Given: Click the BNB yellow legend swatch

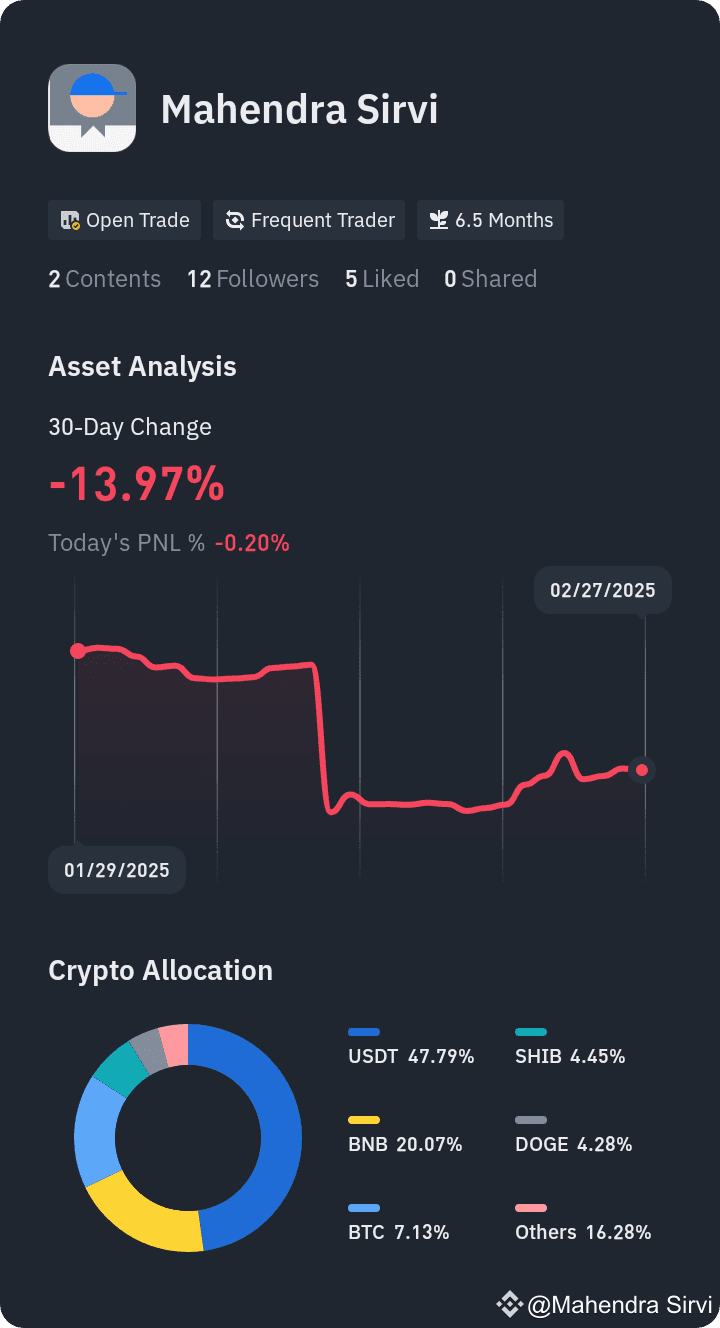Looking at the screenshot, I should pyautogui.click(x=364, y=1120).
